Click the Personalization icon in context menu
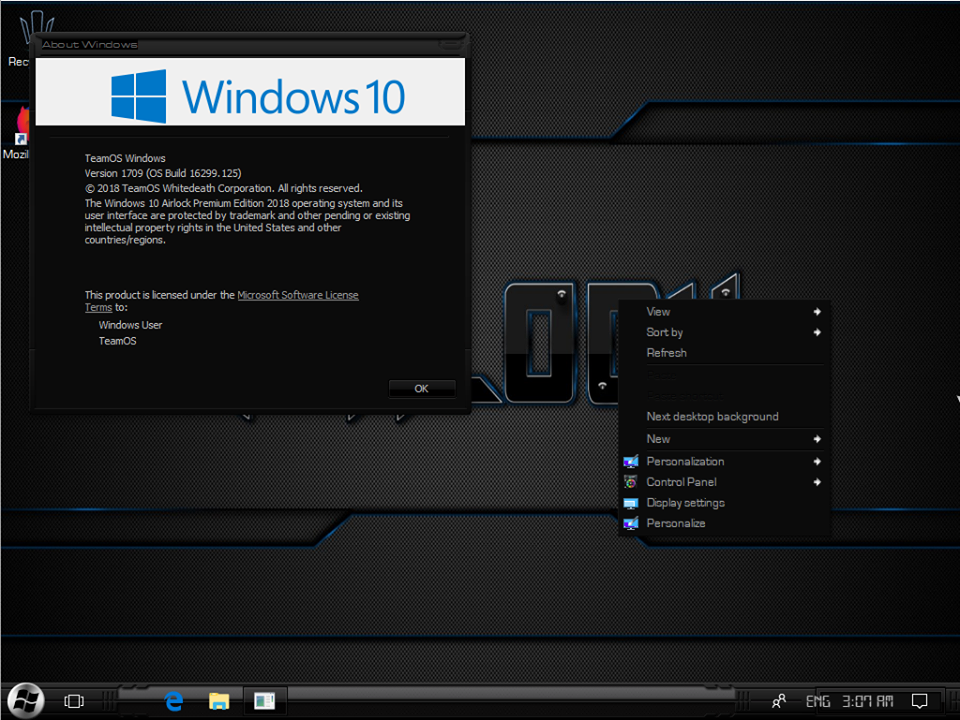 pos(631,462)
